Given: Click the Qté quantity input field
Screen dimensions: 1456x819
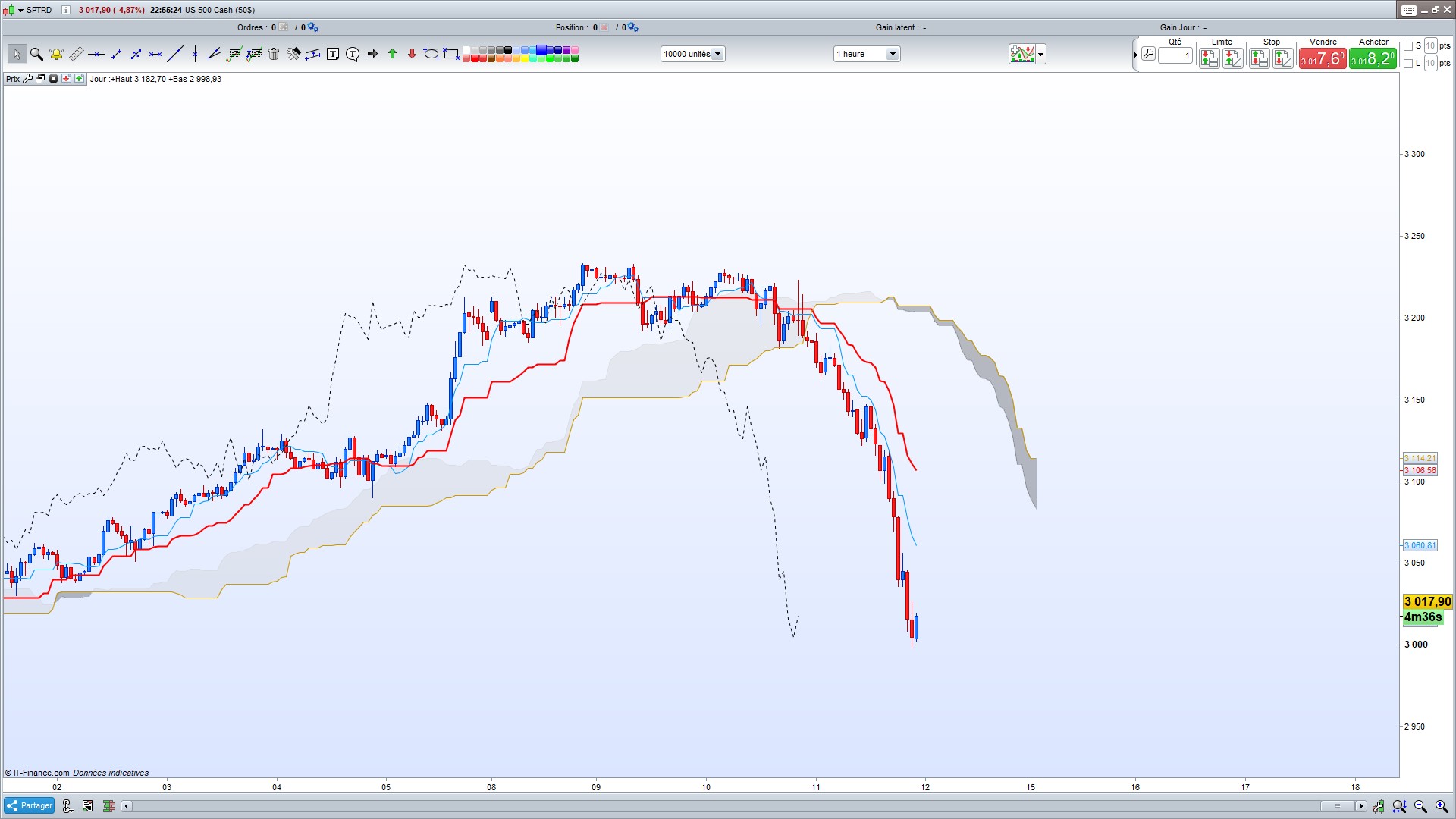Looking at the screenshot, I should [x=1175, y=55].
